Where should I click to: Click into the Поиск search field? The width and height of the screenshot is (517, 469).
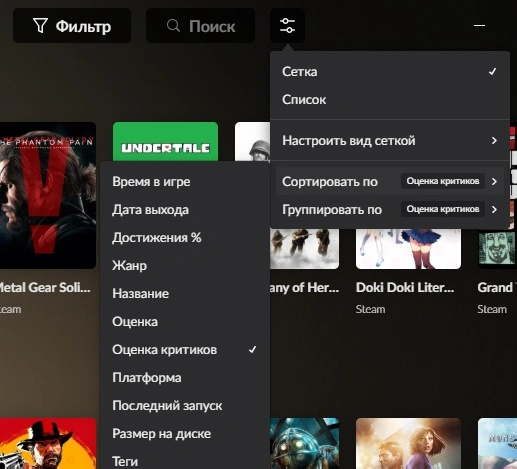[200, 26]
